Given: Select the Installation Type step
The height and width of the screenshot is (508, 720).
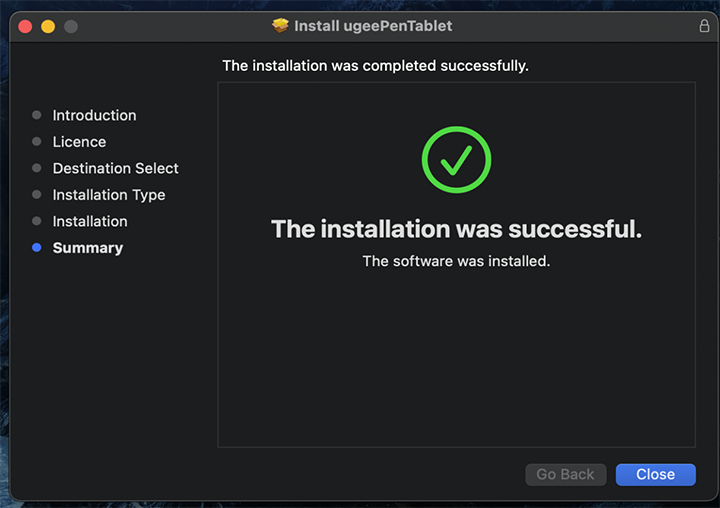Looking at the screenshot, I should pyautogui.click(x=109, y=195).
